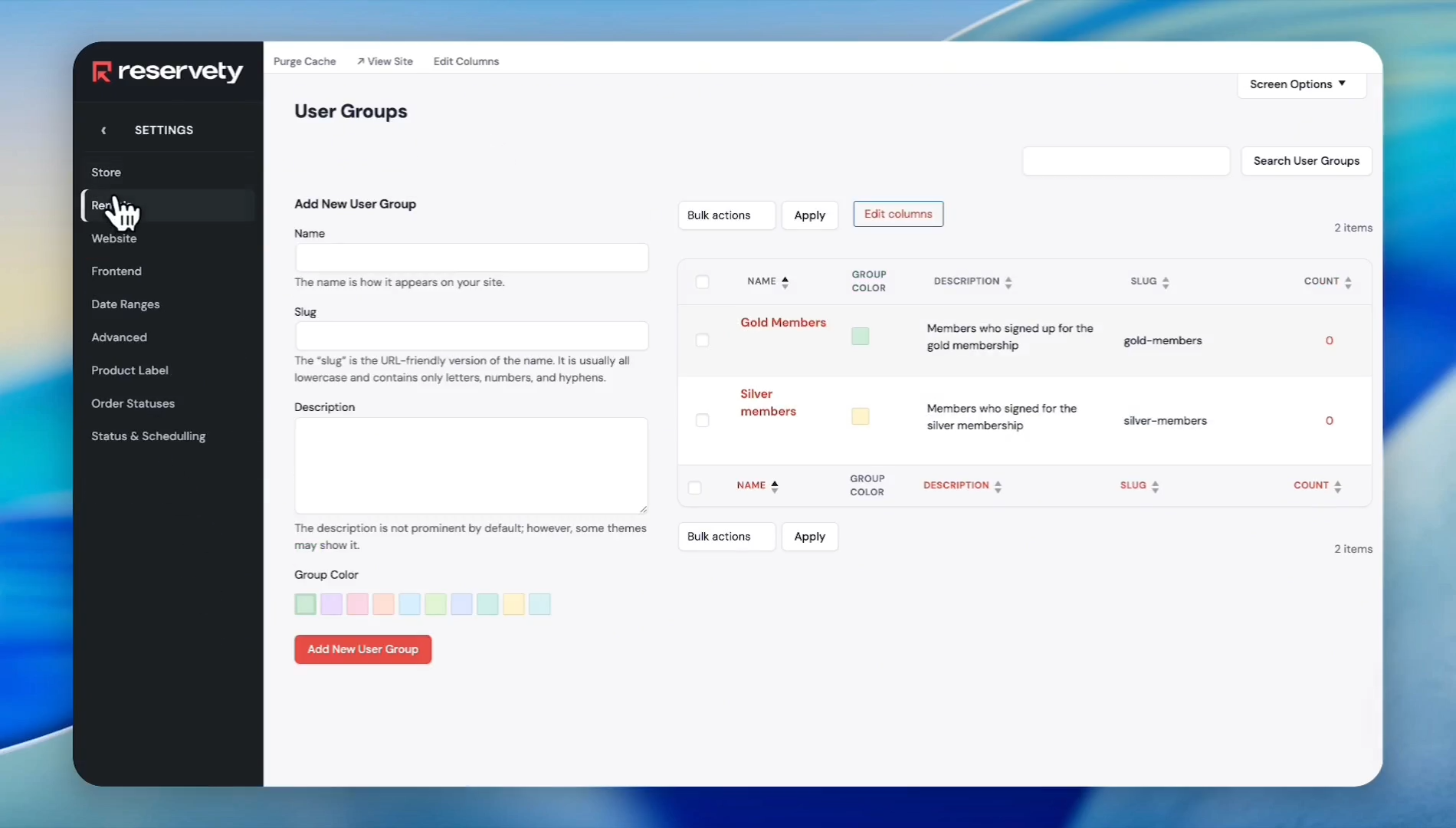This screenshot has height=828, width=1456.
Task: Open the top Bulk actions dropdown
Action: 726,215
